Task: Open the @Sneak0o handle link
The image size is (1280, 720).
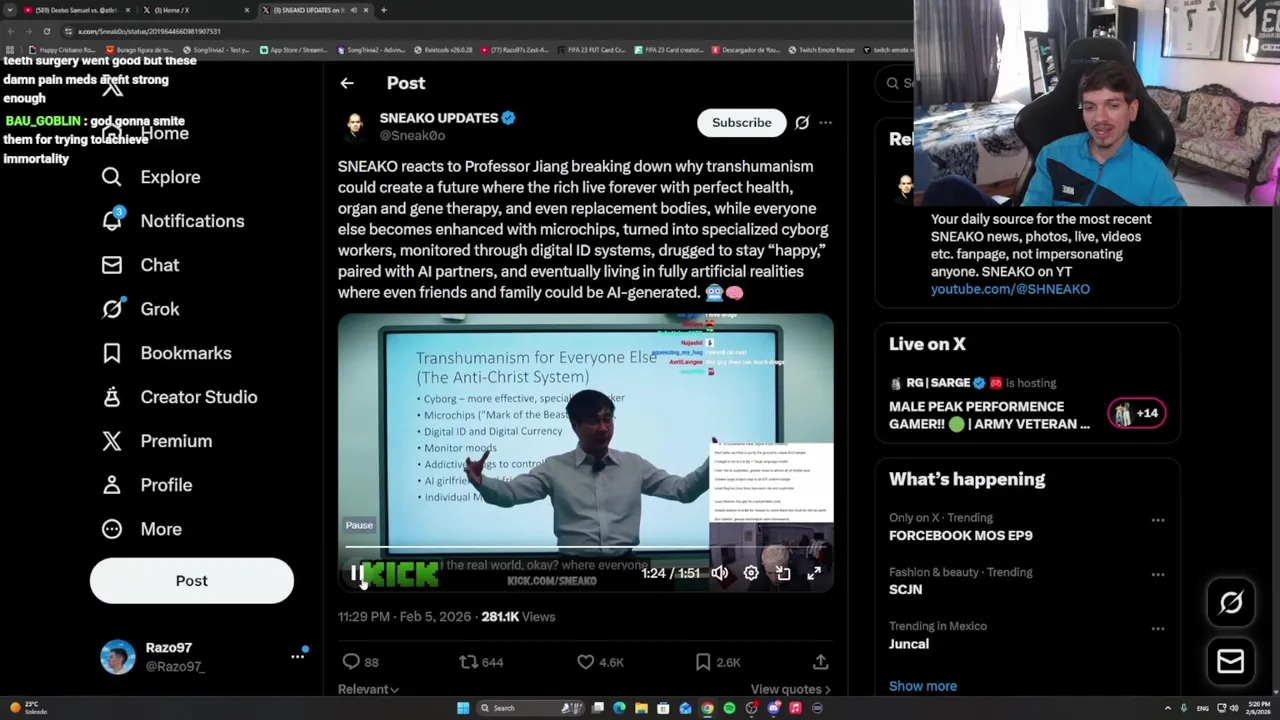Action: 412,135
